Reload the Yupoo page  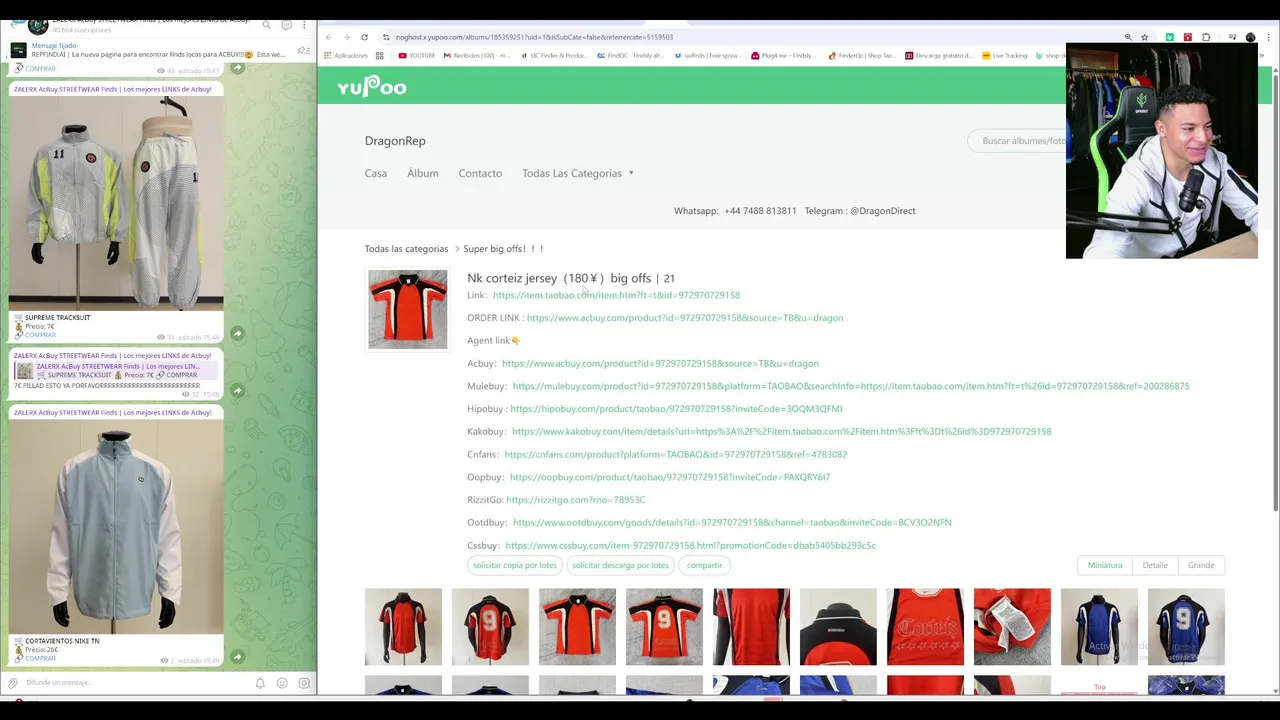[364, 37]
